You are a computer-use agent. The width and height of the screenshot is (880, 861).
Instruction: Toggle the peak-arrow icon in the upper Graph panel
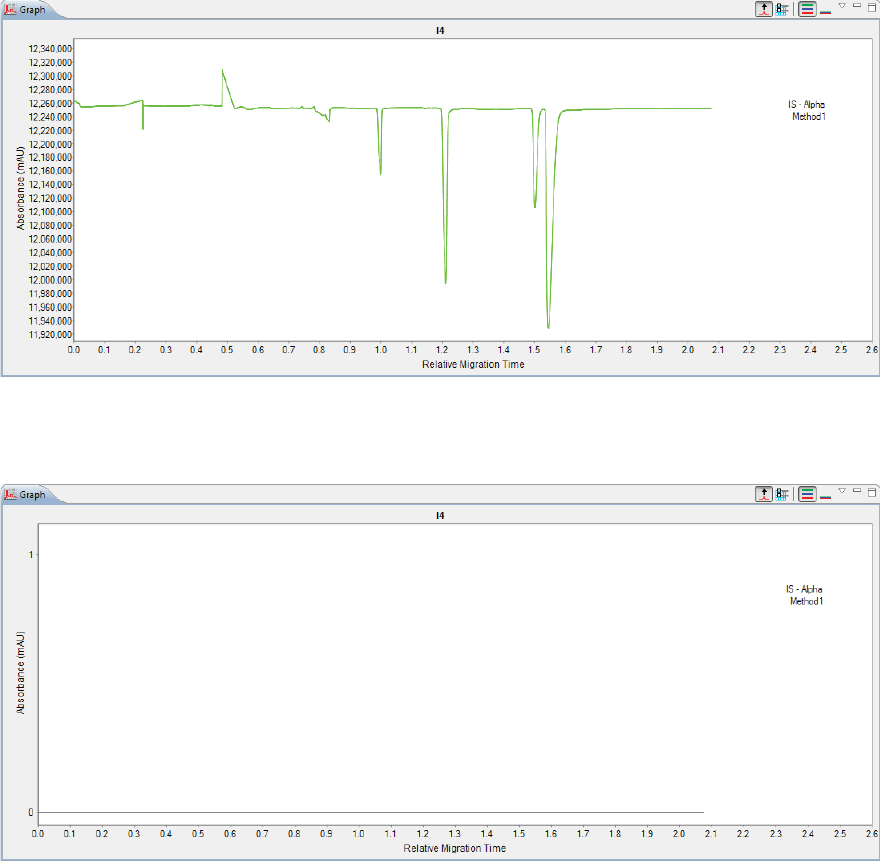(764, 9)
